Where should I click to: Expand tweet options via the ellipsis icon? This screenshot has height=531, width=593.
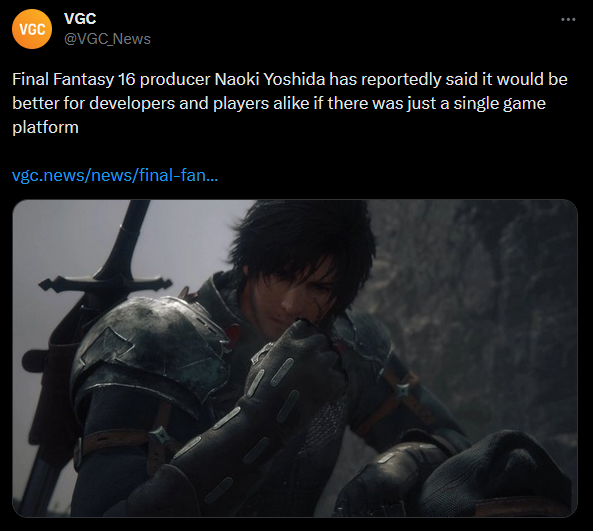pos(568,19)
